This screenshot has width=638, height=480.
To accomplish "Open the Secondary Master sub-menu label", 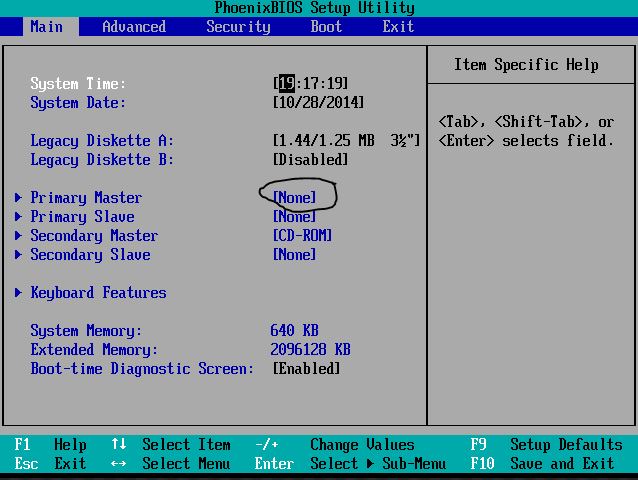I will pyautogui.click(x=94, y=236).
